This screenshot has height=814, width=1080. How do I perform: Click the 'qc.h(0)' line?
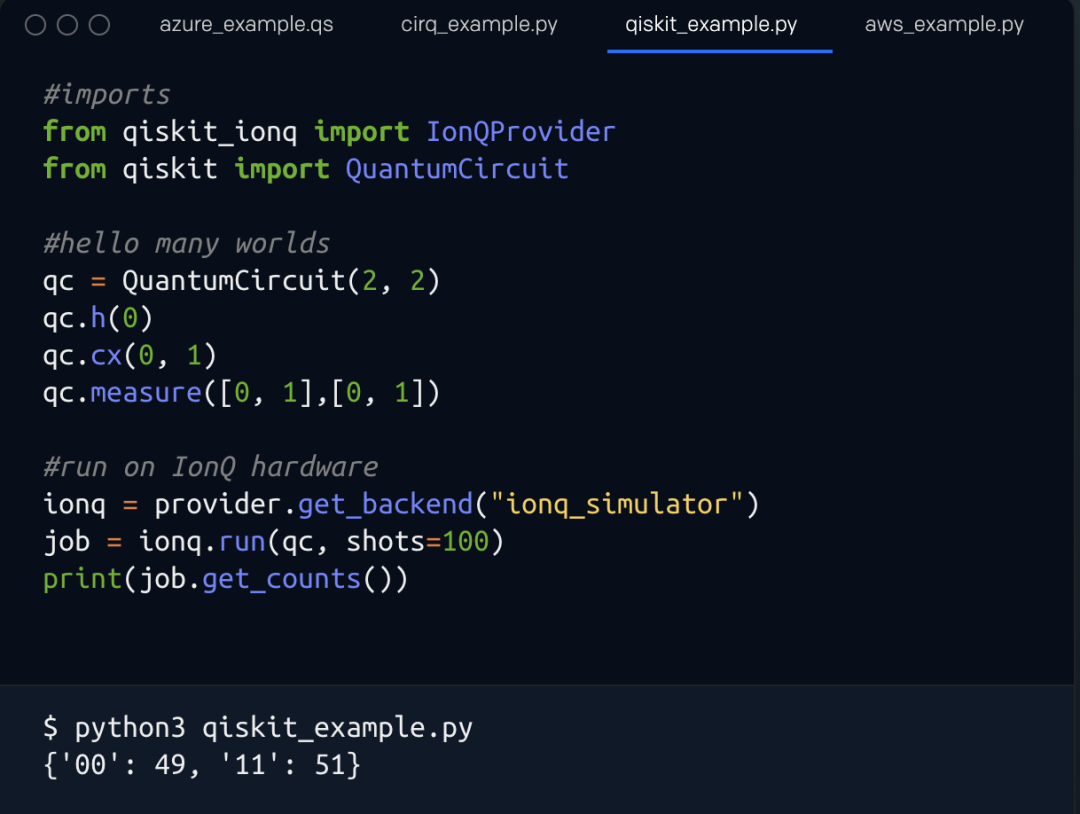point(98,318)
